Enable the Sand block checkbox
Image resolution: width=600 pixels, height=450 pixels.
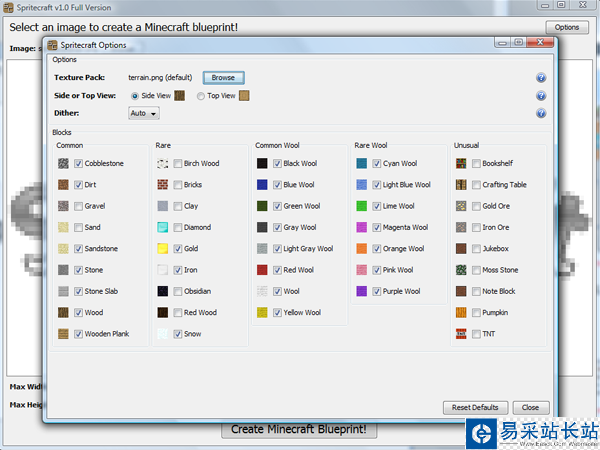point(78,227)
